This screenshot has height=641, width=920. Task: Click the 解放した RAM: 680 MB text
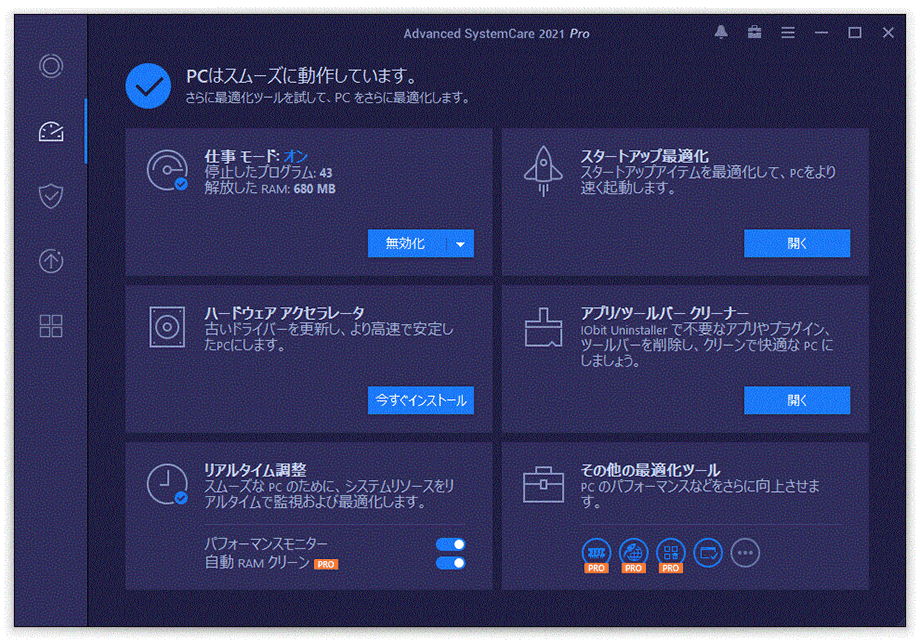[270, 188]
